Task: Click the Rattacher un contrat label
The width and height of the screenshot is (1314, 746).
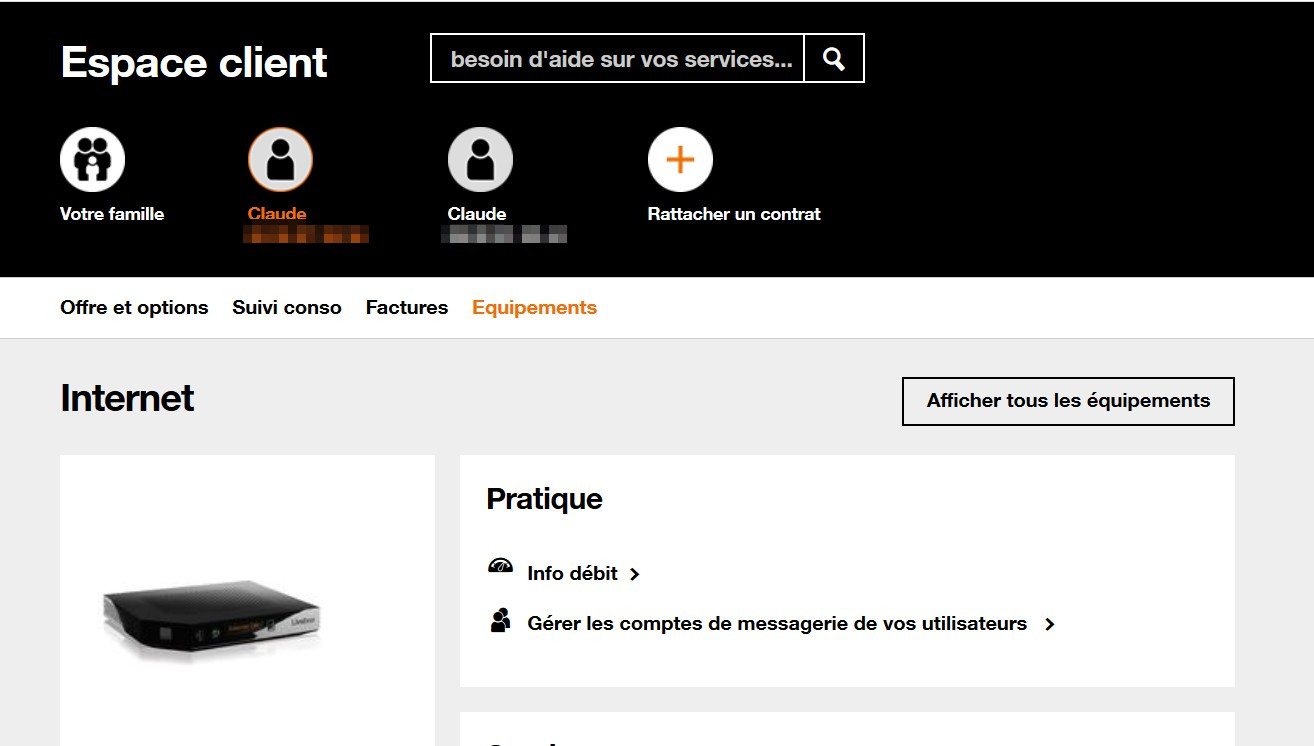Action: coord(734,214)
